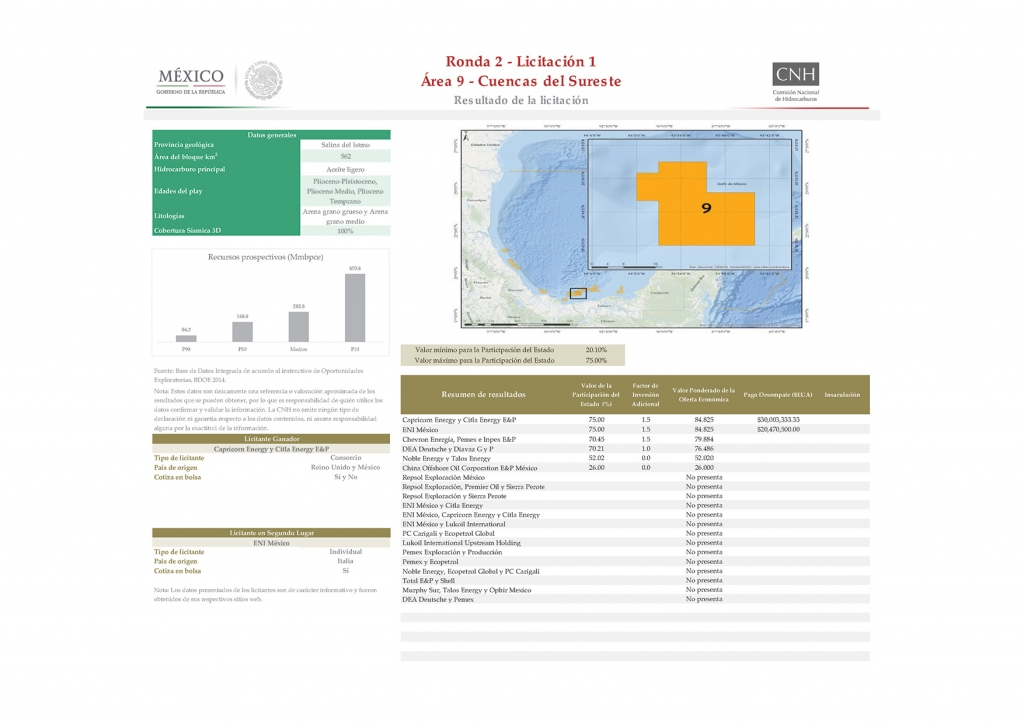Click the Resumen de resultados column header
The image size is (1024, 724).
pos(483,394)
